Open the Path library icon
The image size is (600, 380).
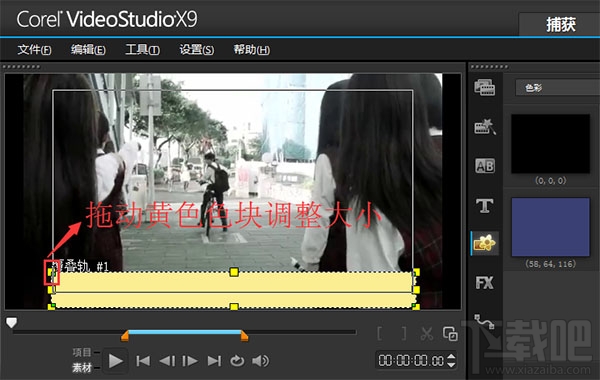[x=484, y=321]
